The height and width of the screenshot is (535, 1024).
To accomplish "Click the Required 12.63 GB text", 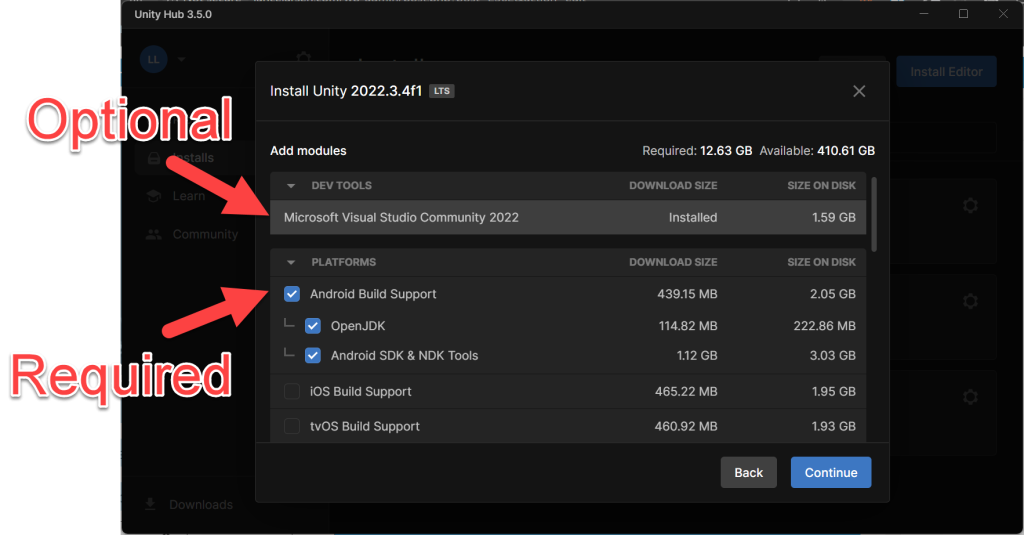I will click(x=697, y=151).
